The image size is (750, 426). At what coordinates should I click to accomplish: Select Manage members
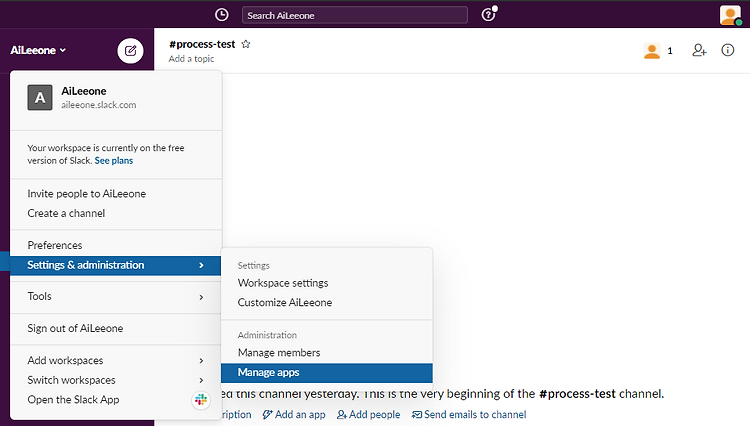[x=327, y=353]
